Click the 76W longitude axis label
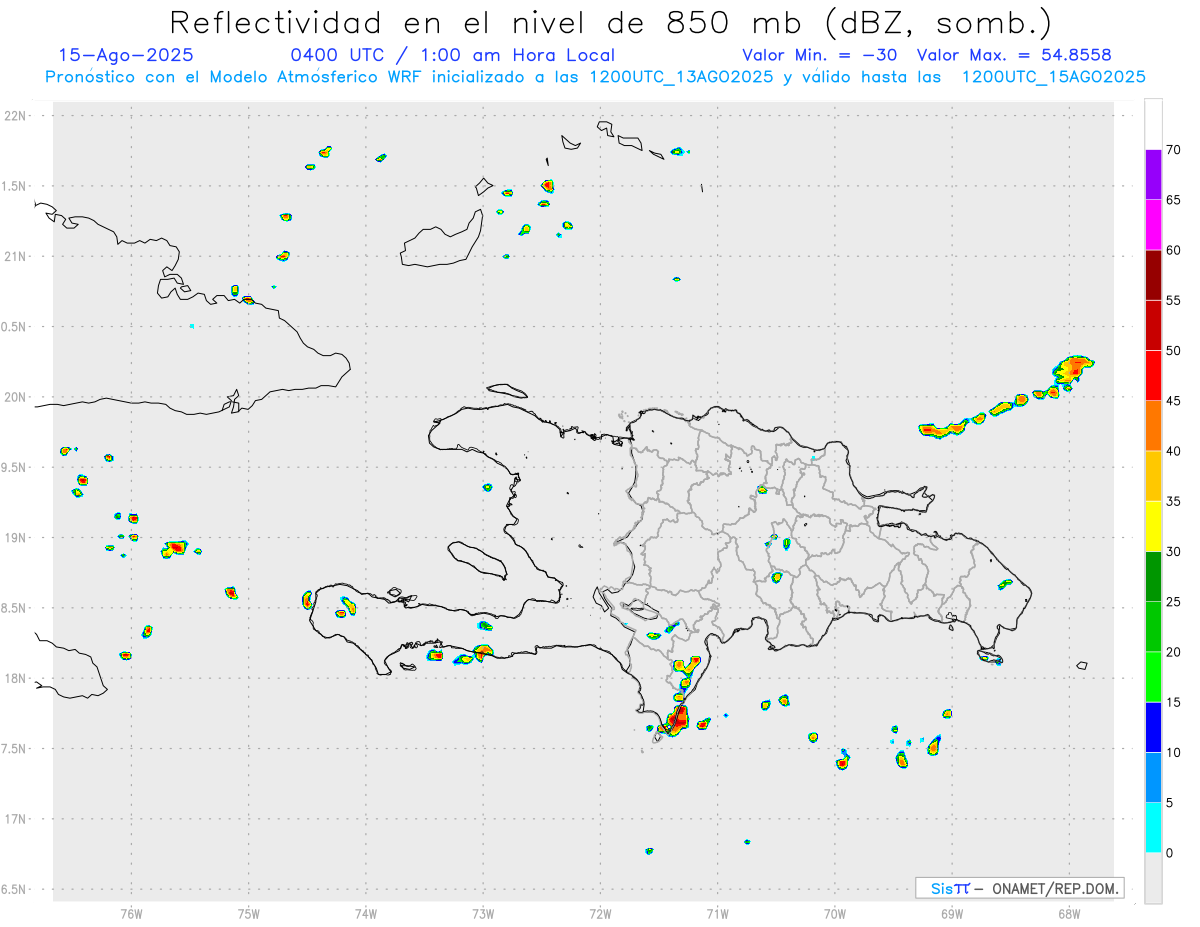1200x927 pixels. (x=131, y=913)
